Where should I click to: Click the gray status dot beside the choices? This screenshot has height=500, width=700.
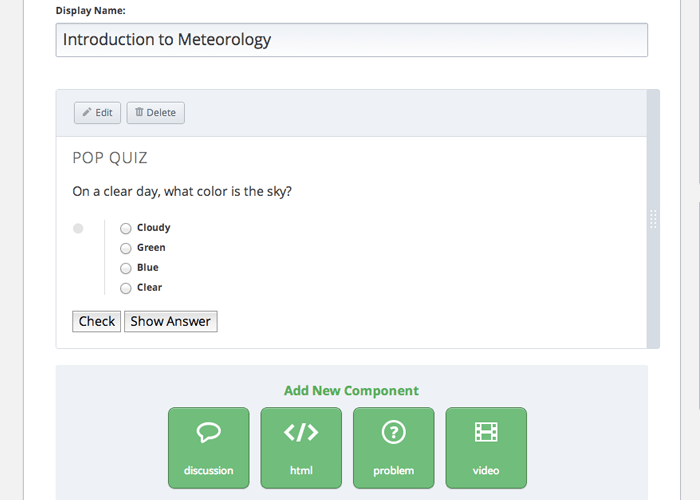78,229
